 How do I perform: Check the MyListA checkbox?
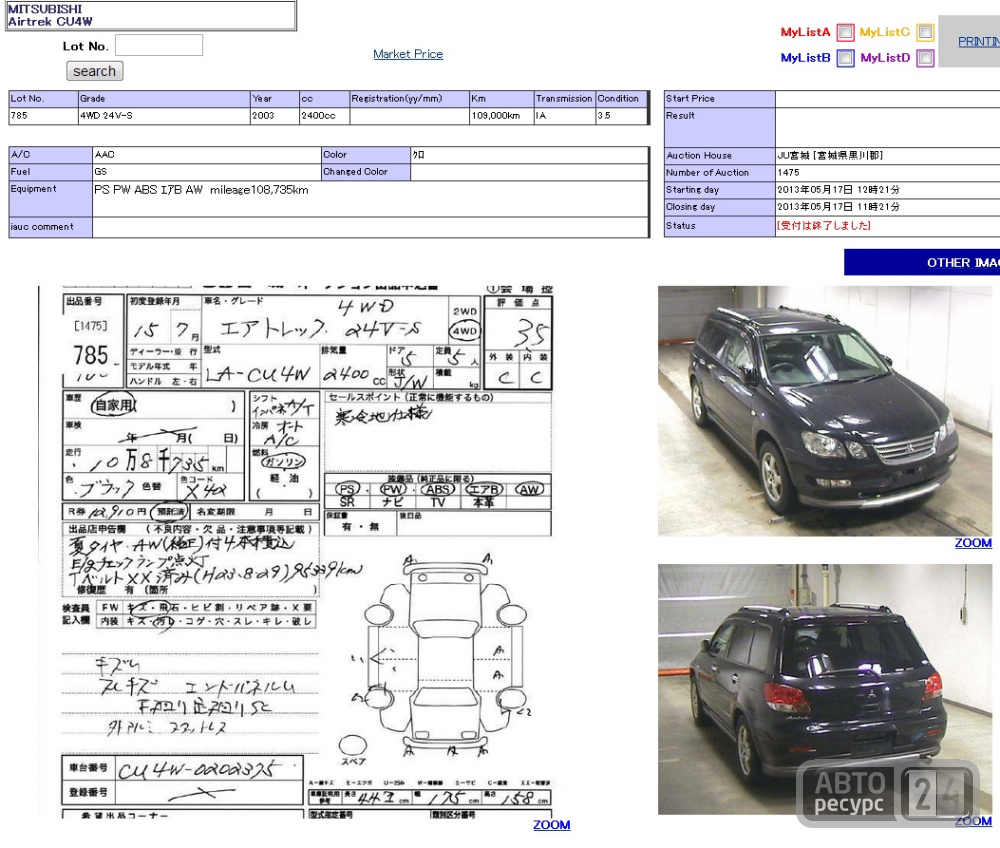pyautogui.click(x=845, y=32)
